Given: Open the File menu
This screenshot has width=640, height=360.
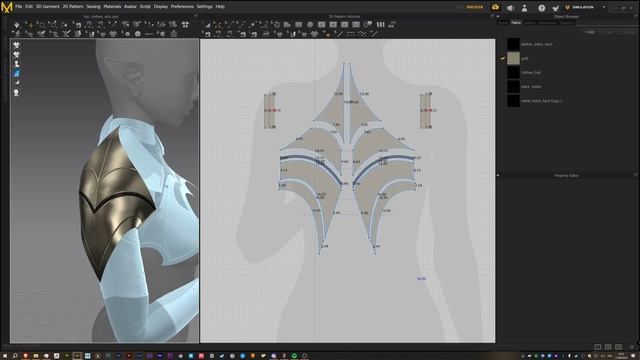Looking at the screenshot, I should click(x=19, y=7).
